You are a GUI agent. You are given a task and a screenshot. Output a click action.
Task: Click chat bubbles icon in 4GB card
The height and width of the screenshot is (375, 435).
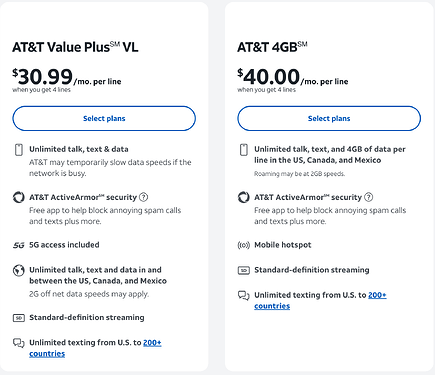click(x=244, y=295)
